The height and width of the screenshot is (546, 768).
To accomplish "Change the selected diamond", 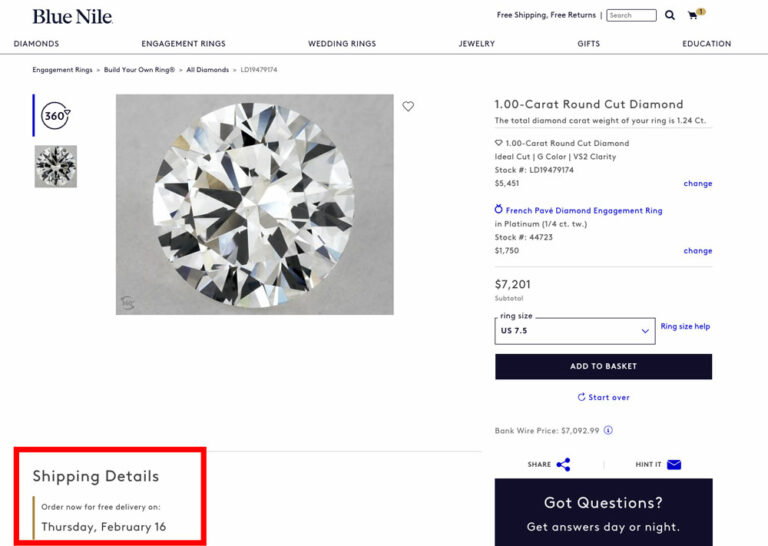I will click(x=697, y=184).
